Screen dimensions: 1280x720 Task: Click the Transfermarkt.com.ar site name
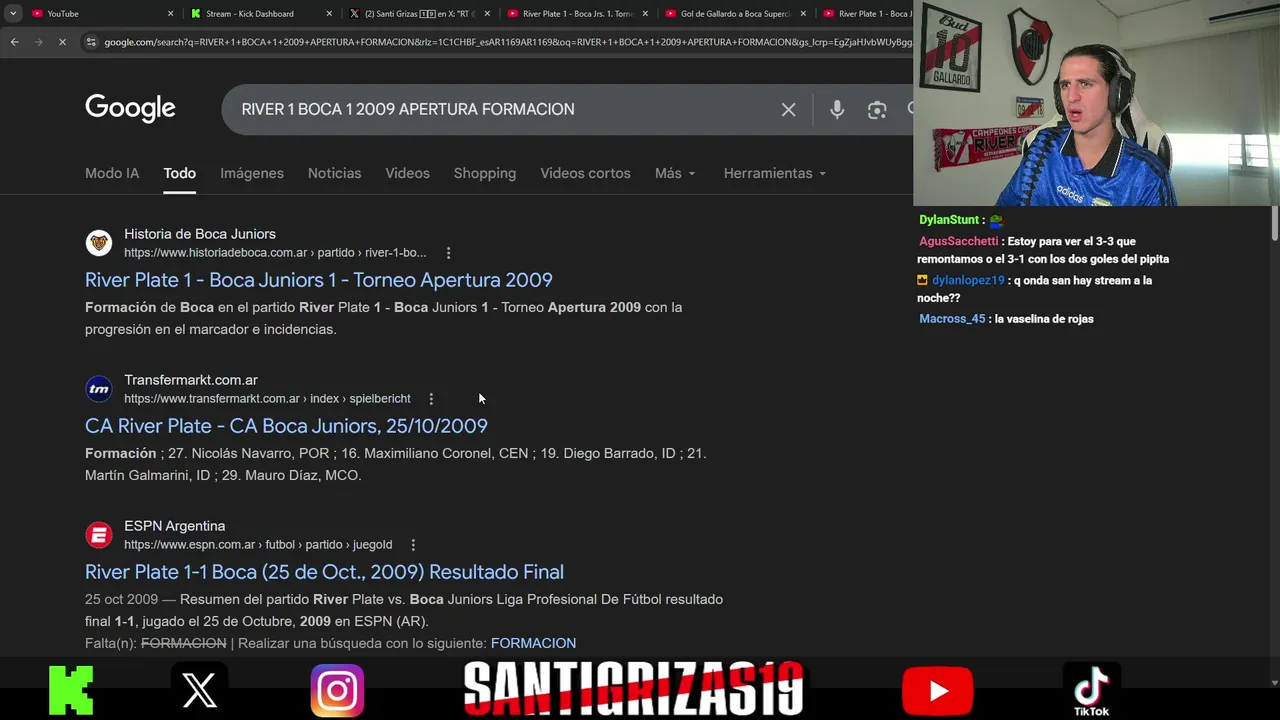point(191,380)
